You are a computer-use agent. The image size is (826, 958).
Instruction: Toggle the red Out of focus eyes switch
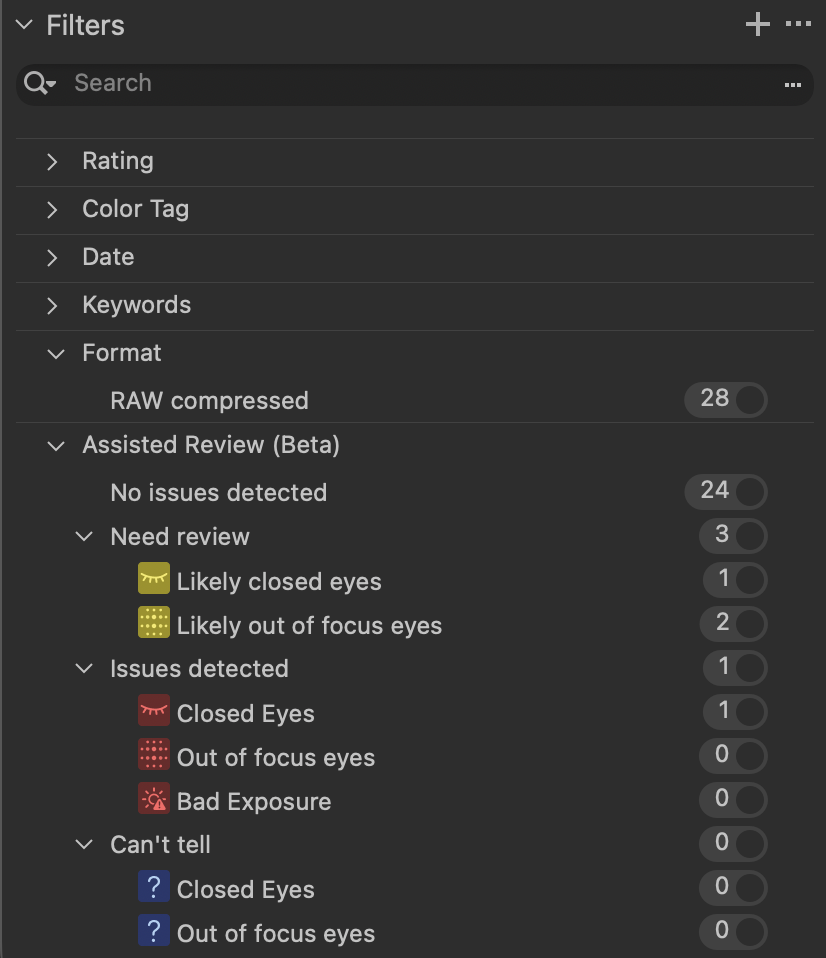[x=733, y=756]
